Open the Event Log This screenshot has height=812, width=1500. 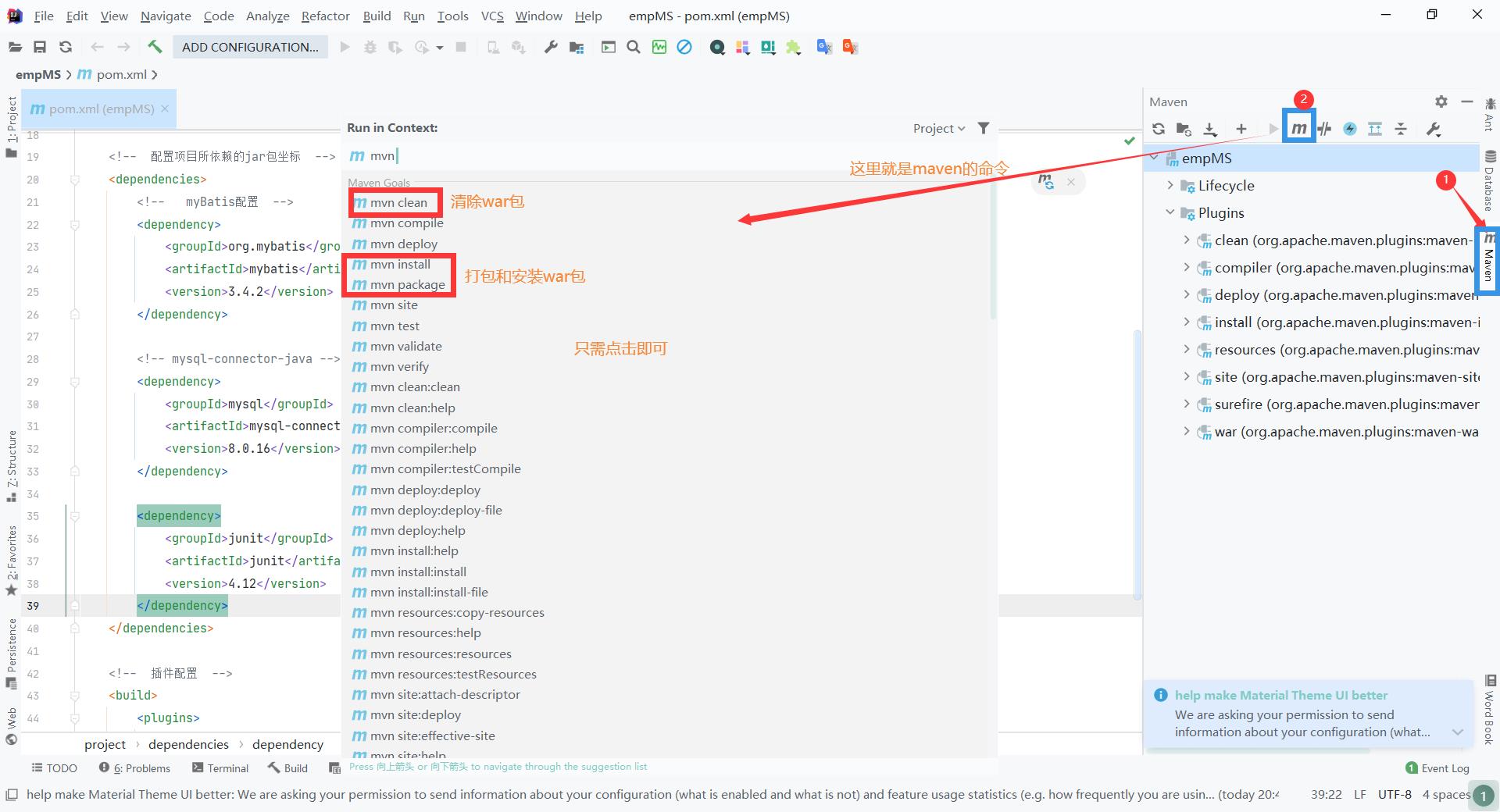coord(1437,768)
